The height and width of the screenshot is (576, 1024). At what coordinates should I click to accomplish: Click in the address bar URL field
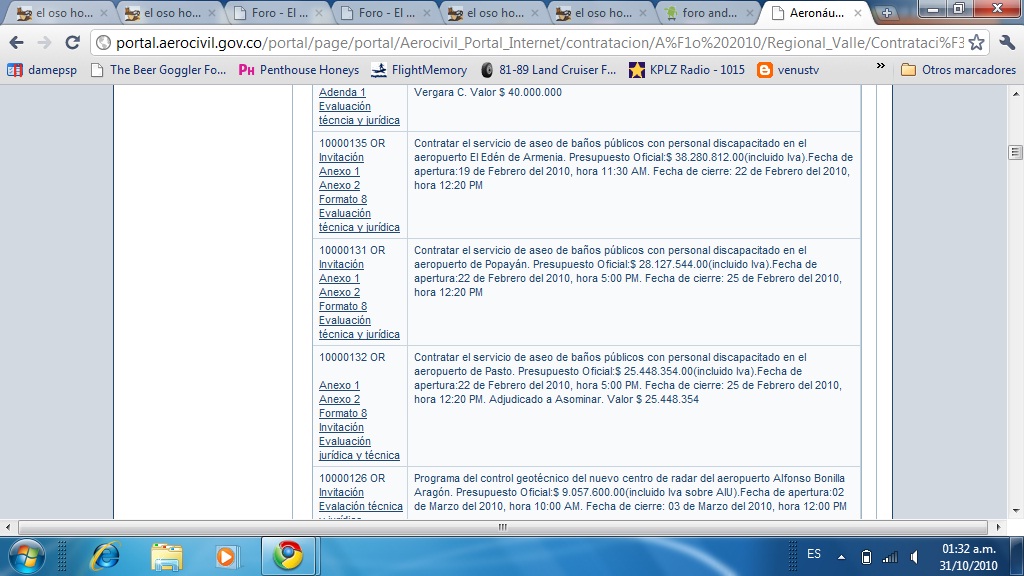click(x=530, y=43)
